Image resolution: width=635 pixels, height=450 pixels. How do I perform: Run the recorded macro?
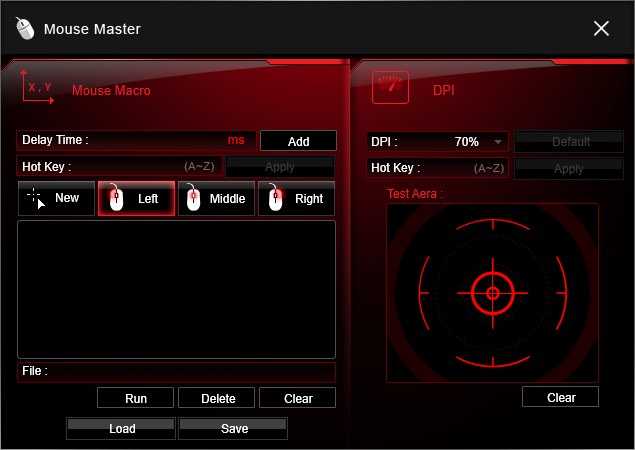coord(136,398)
